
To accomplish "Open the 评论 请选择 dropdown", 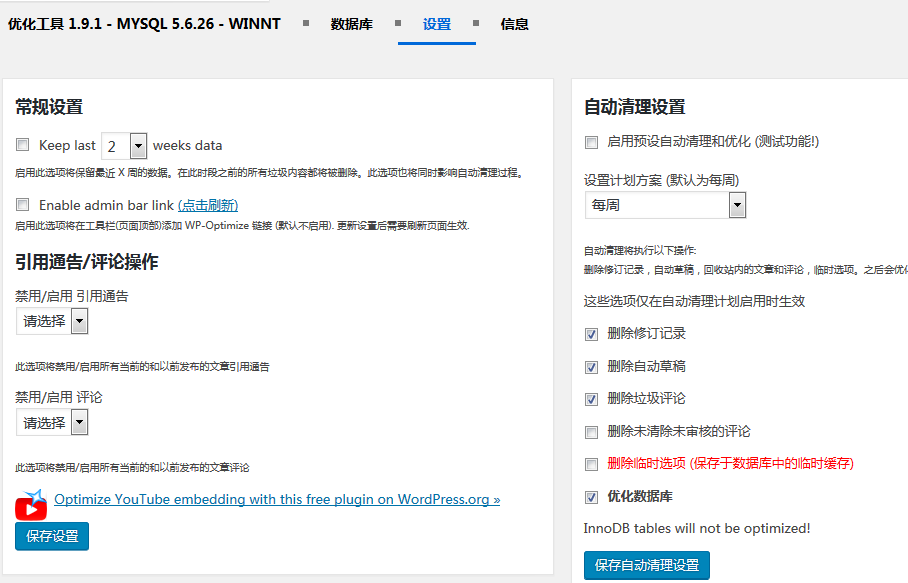I will point(52,423).
